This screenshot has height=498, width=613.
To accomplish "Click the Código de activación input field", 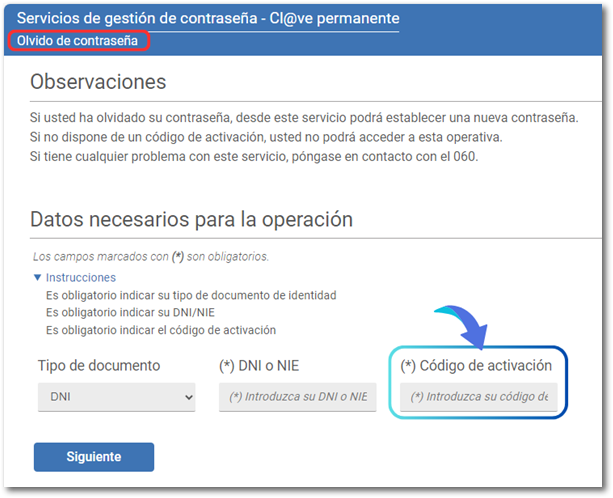I will click(478, 397).
